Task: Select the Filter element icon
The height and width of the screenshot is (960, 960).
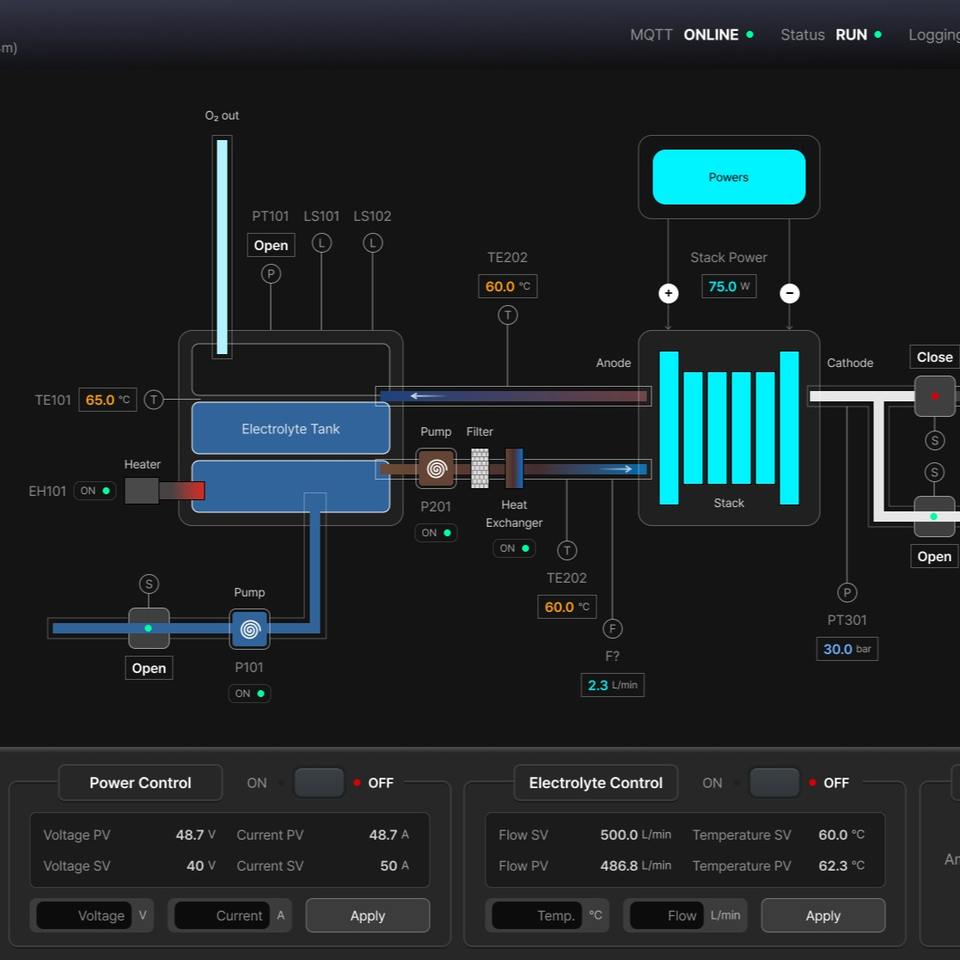Action: point(480,468)
